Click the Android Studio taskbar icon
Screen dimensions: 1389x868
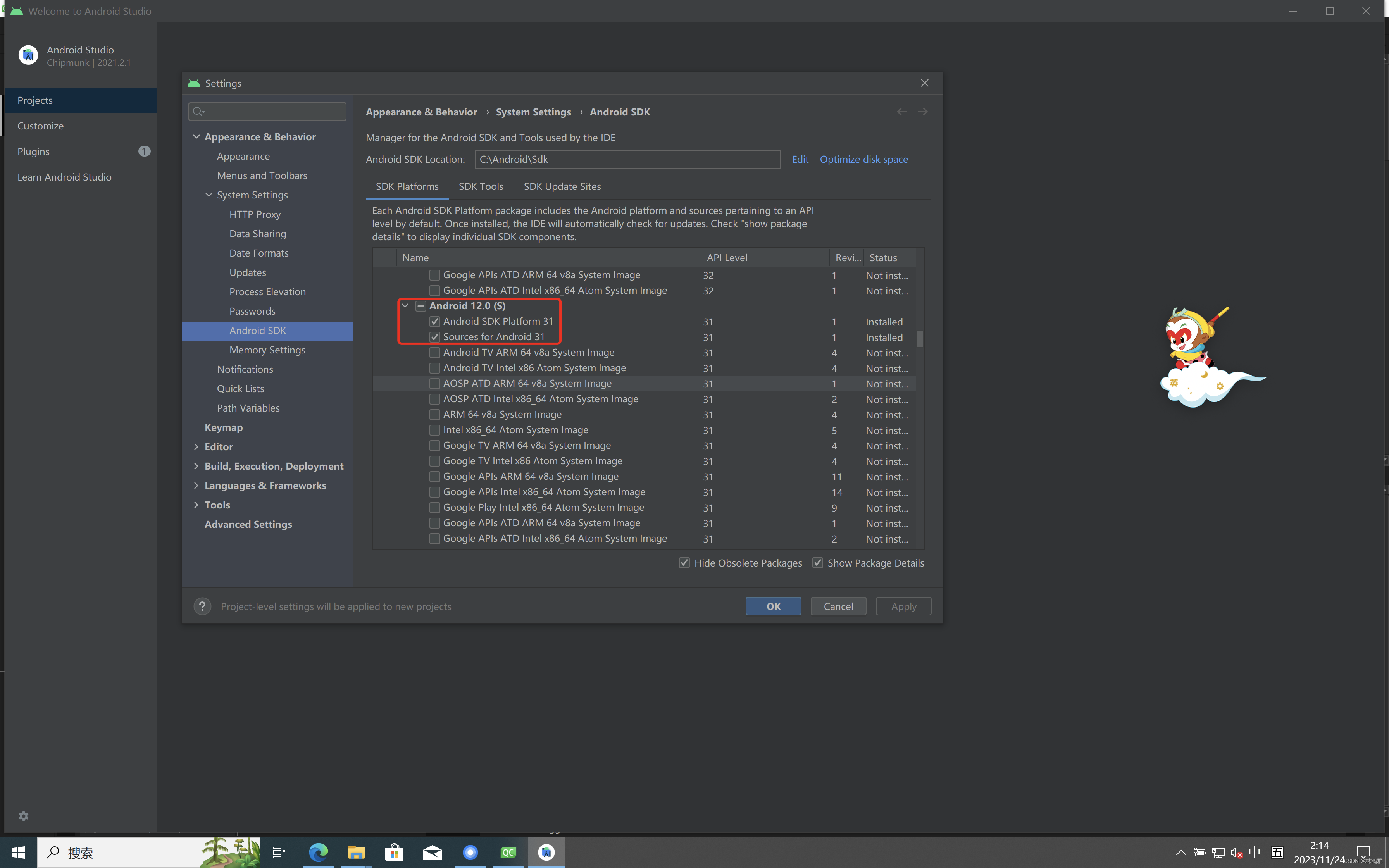pyautogui.click(x=546, y=852)
